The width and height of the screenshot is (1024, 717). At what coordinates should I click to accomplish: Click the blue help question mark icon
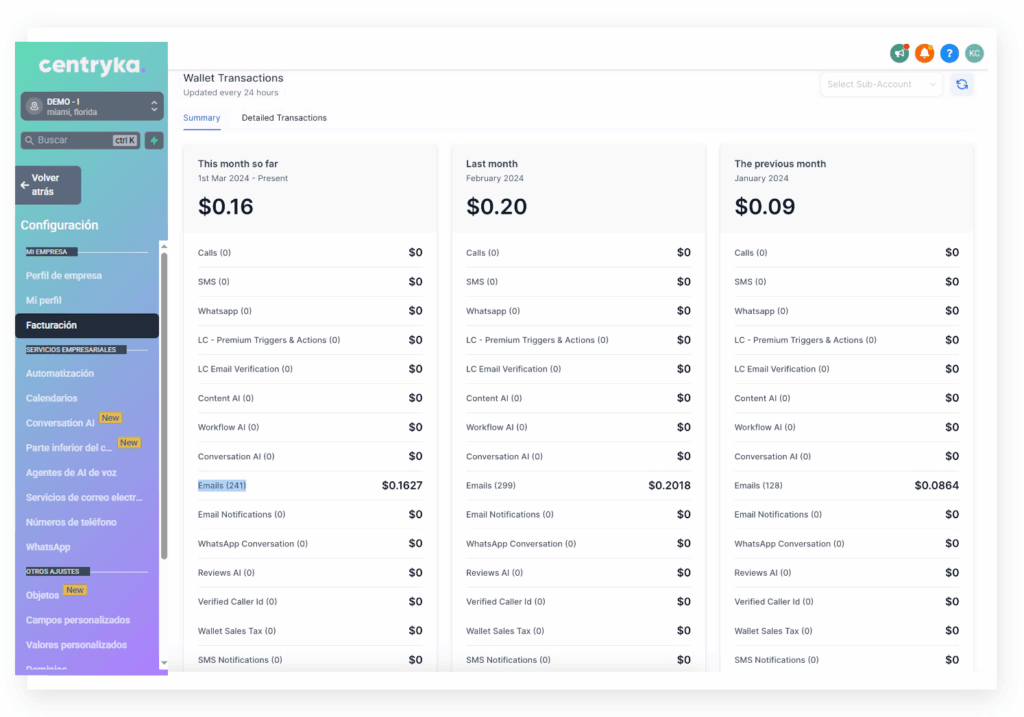949,53
